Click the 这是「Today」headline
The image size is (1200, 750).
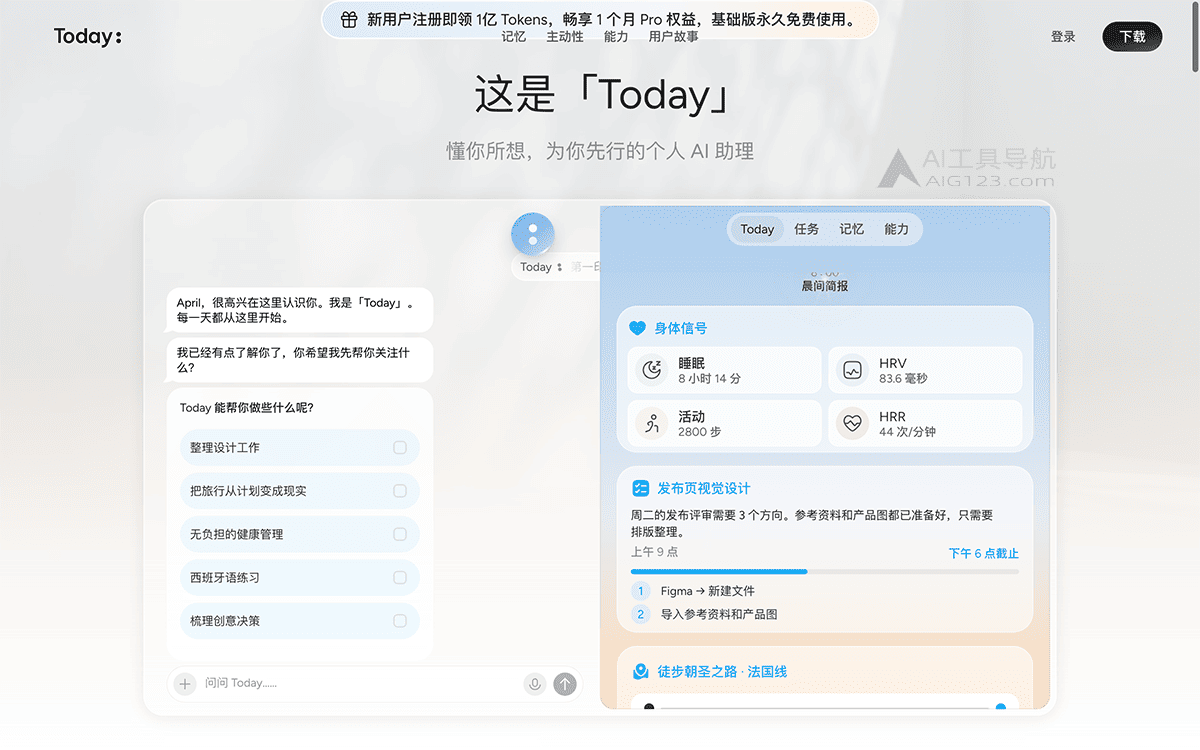[600, 95]
